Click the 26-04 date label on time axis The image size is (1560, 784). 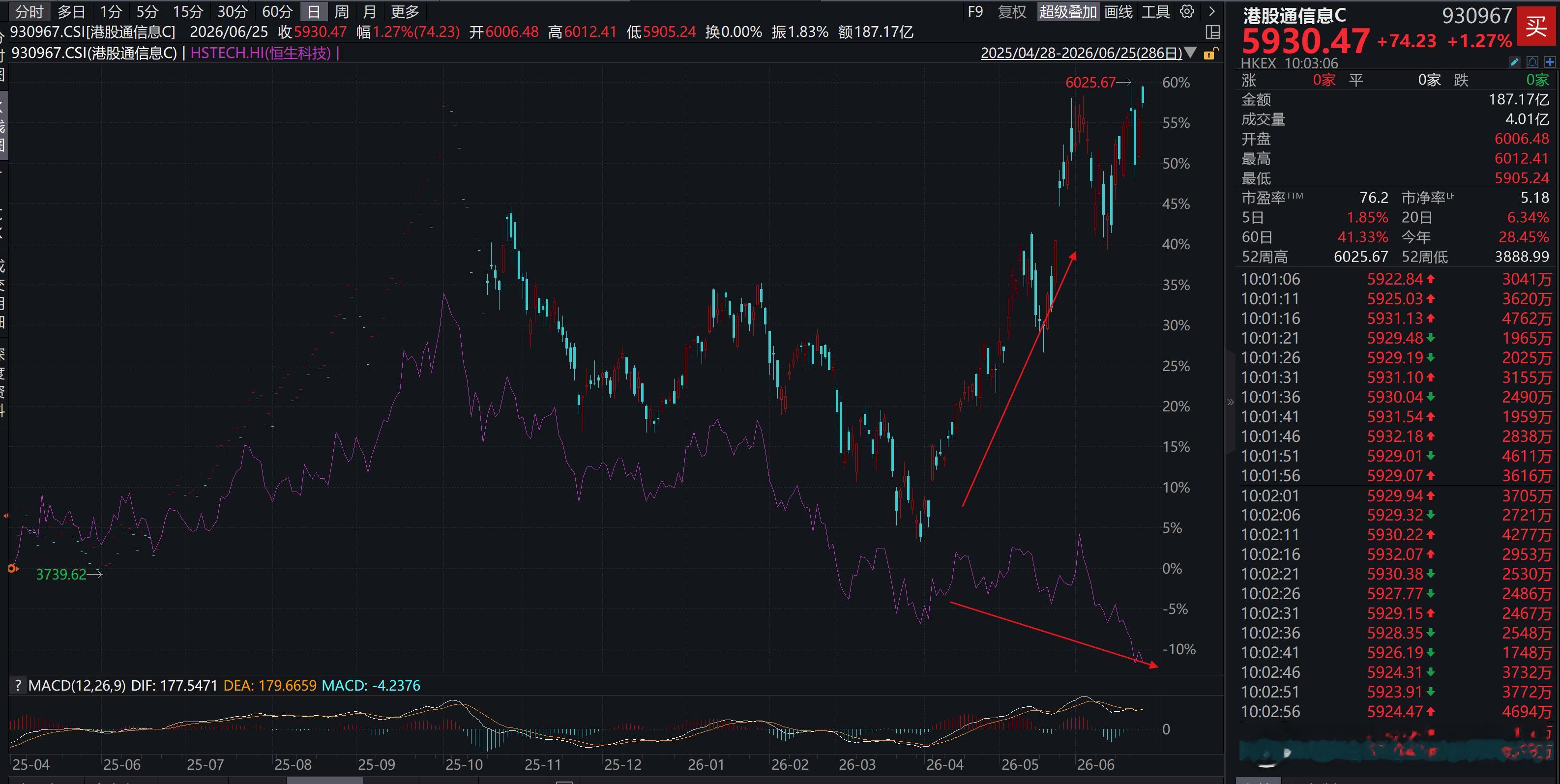pyautogui.click(x=945, y=765)
